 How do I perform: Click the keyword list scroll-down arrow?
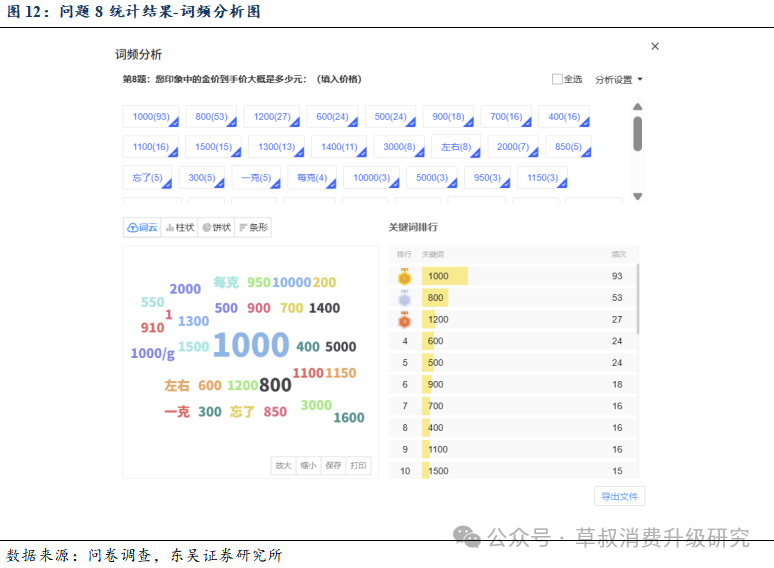638,196
